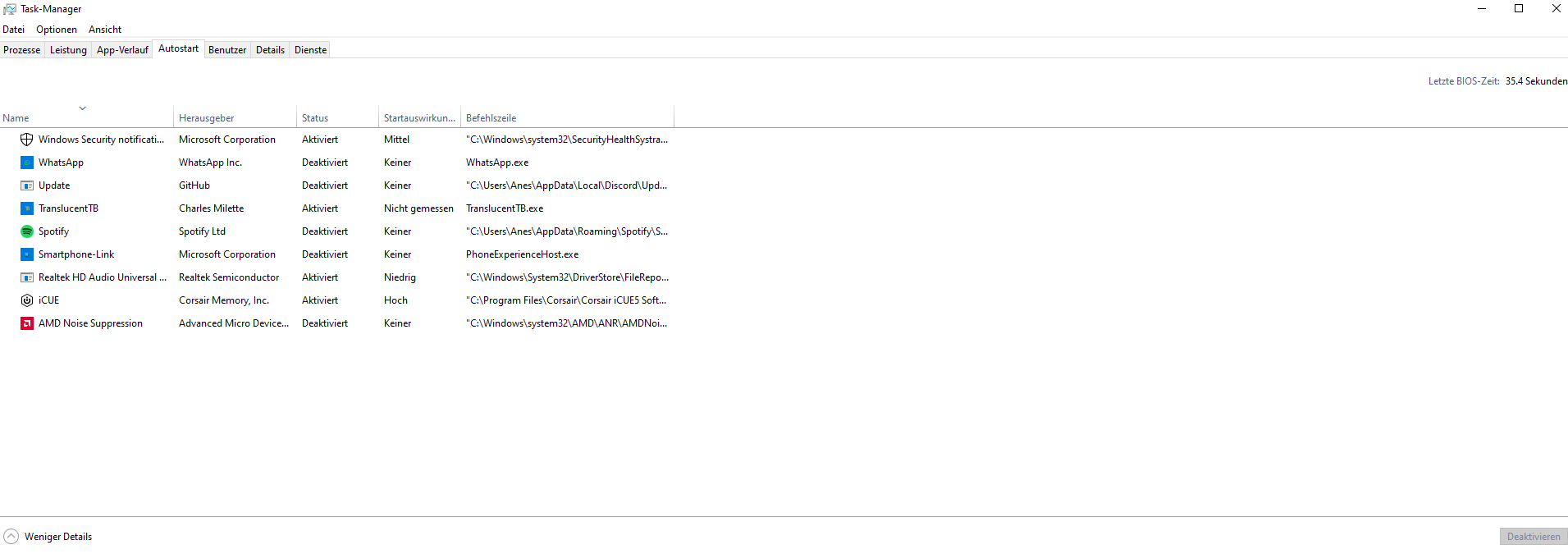Click the Deaktivieren button
The width and height of the screenshot is (1568, 554).
coord(1534,537)
